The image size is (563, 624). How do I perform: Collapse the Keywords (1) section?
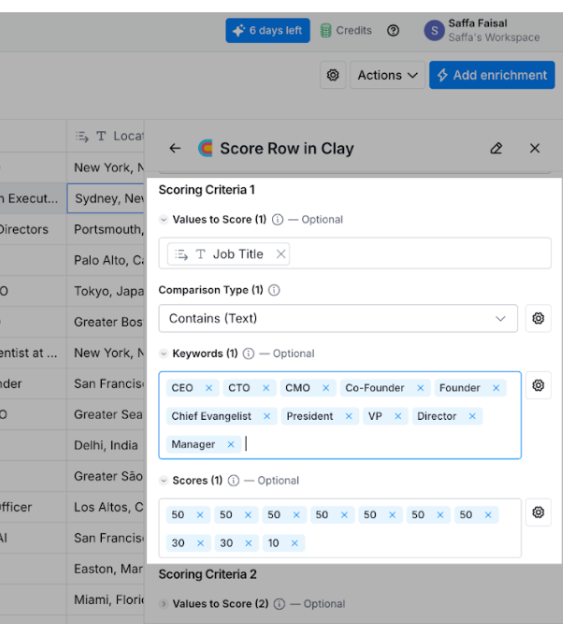(164, 353)
